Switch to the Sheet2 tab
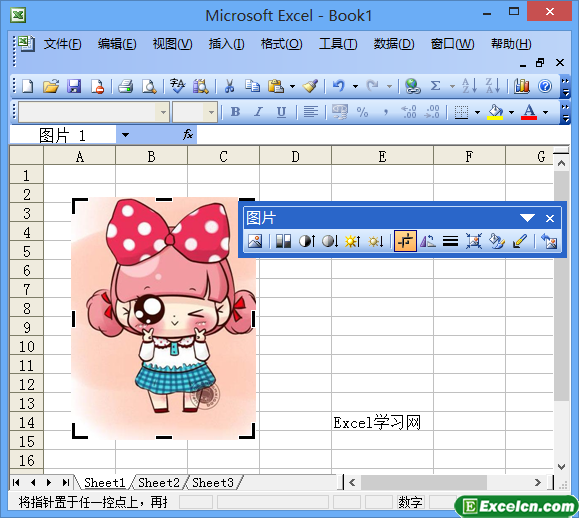The height and width of the screenshot is (518, 579). tap(159, 483)
